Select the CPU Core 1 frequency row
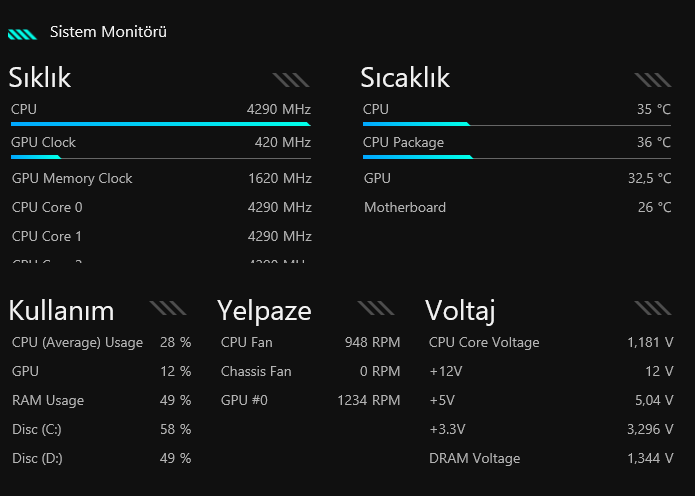Screen dimensions: 695x496 coord(161,237)
